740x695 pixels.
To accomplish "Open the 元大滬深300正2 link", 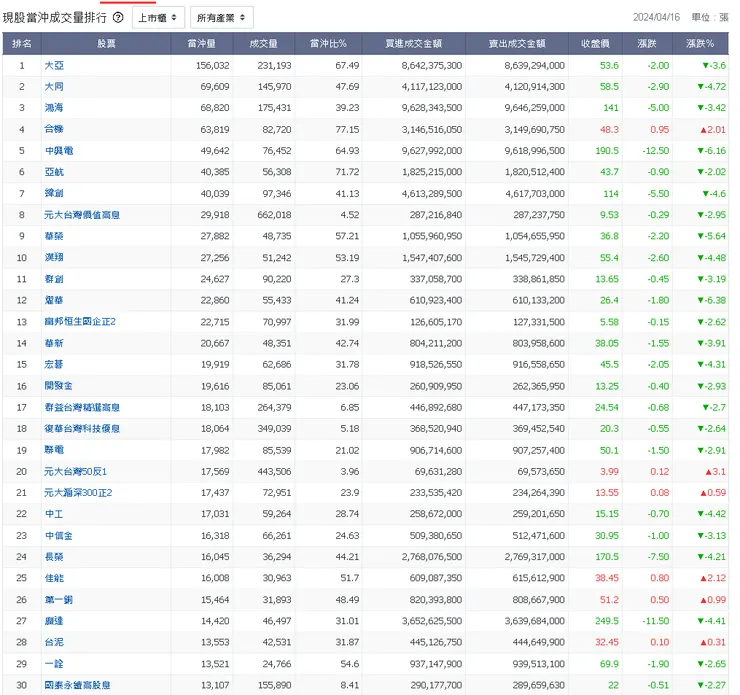I will point(78,493).
